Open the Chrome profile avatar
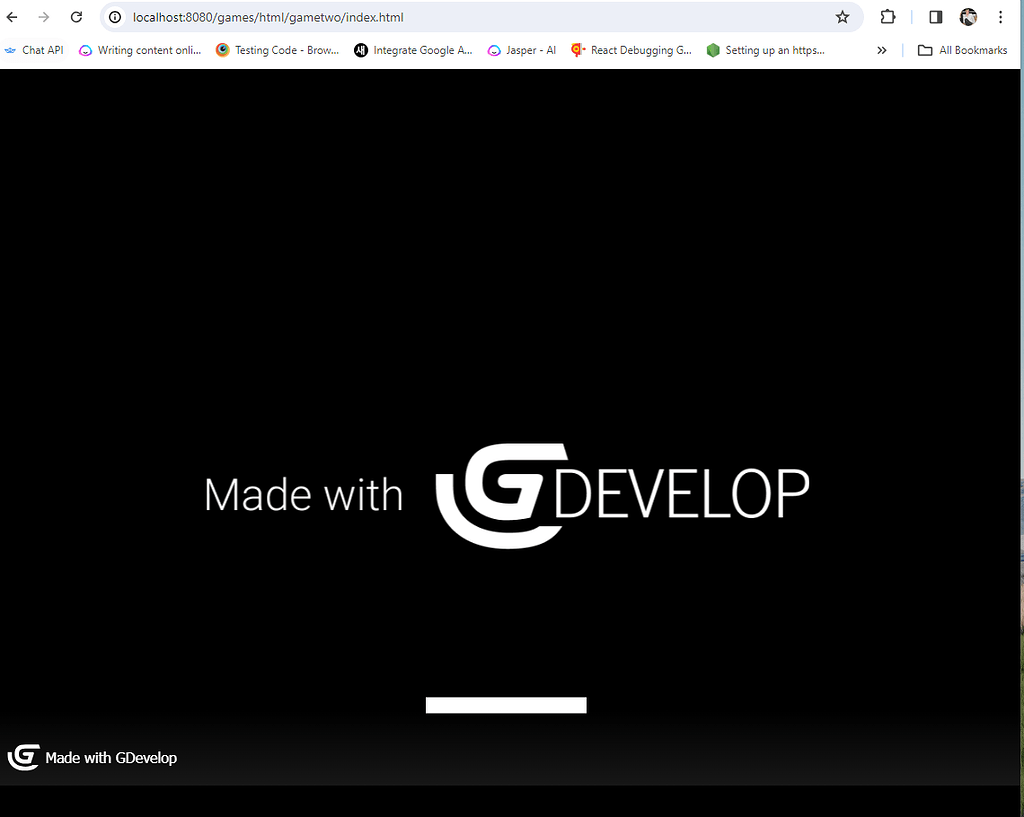The width and height of the screenshot is (1024, 817). coord(968,17)
